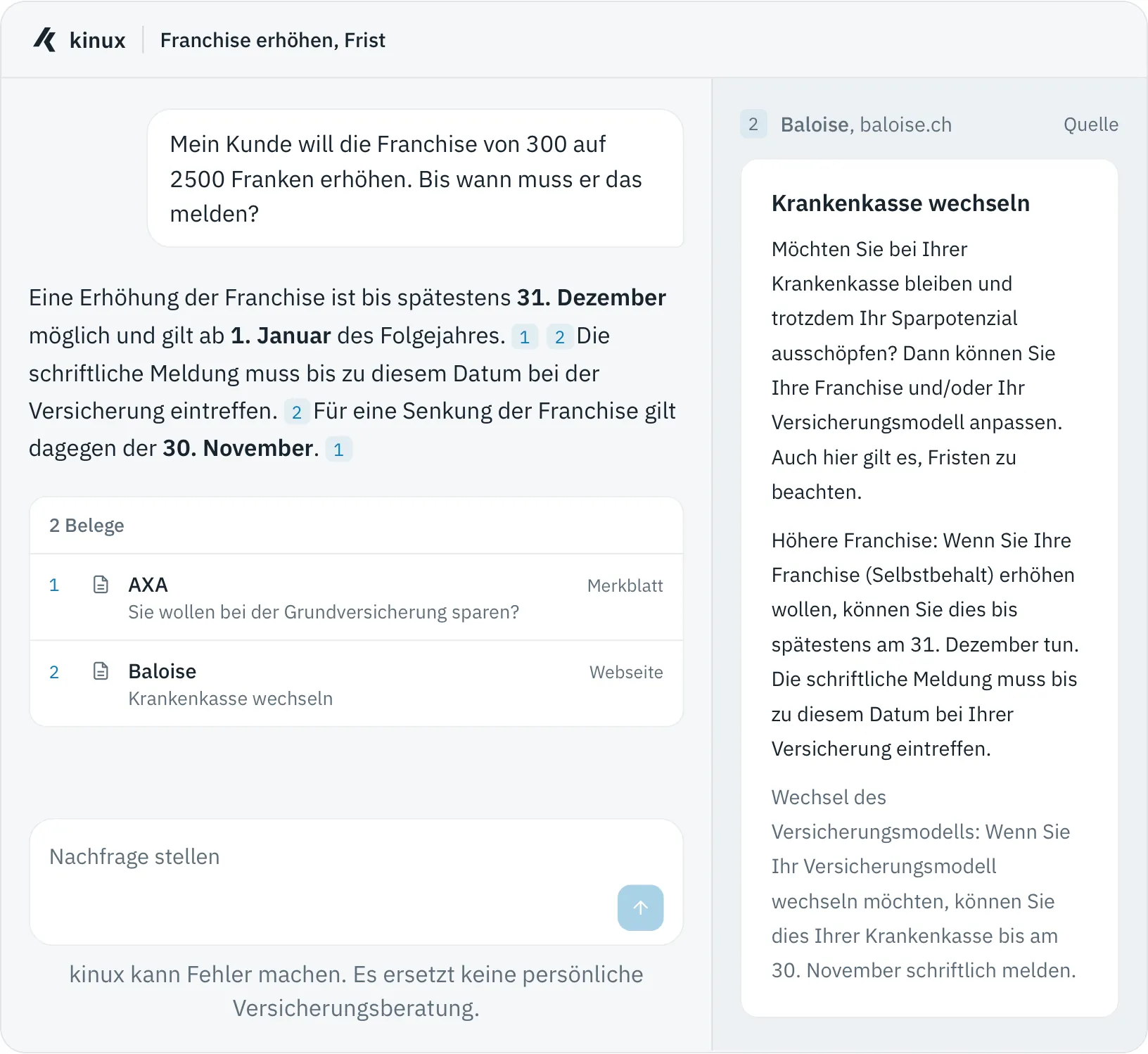Click the 'Webseite' label
The height and width of the screenshot is (1054, 1148).
pyautogui.click(x=626, y=672)
